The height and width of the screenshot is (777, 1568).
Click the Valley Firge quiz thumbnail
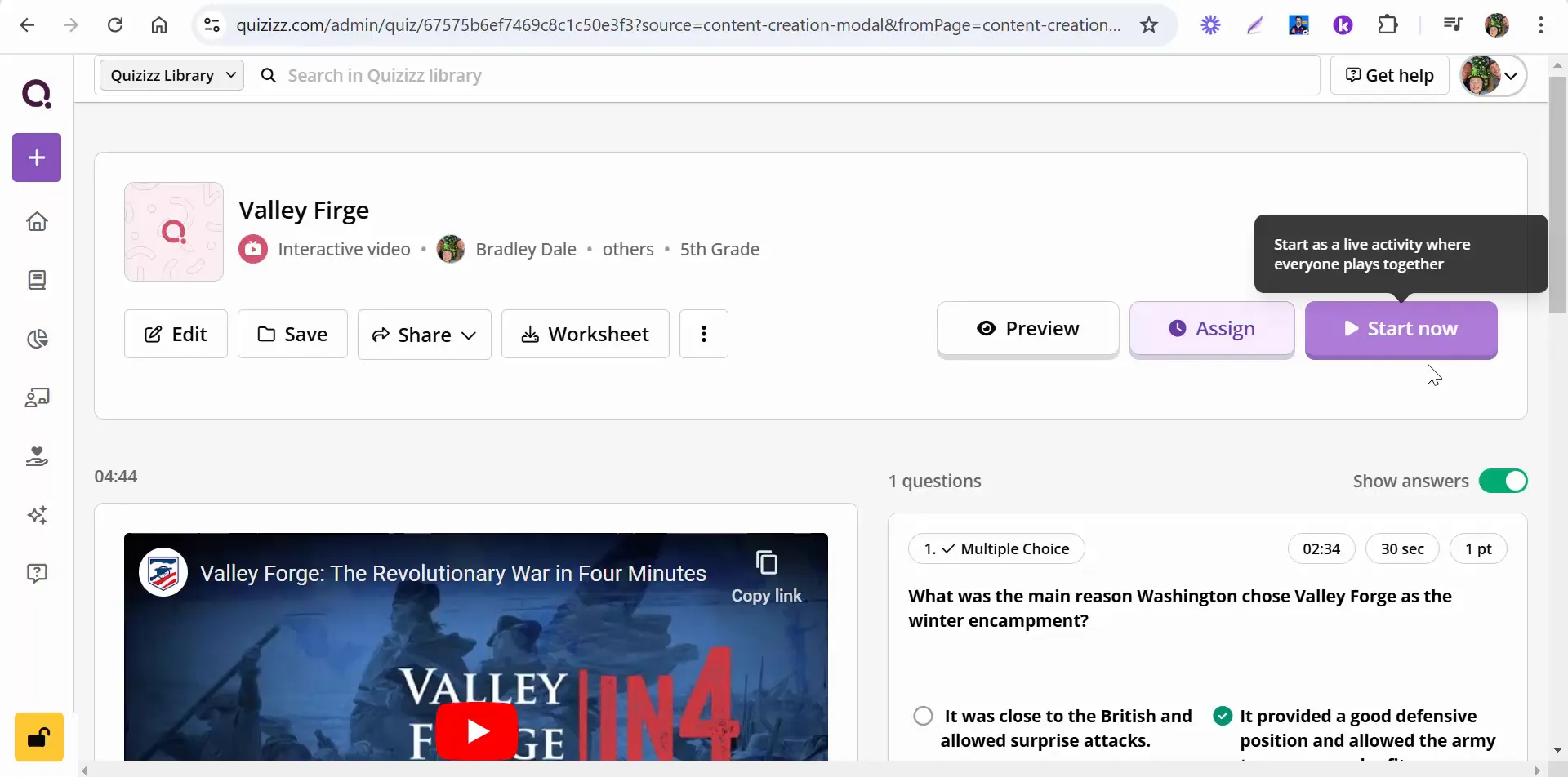pos(174,232)
